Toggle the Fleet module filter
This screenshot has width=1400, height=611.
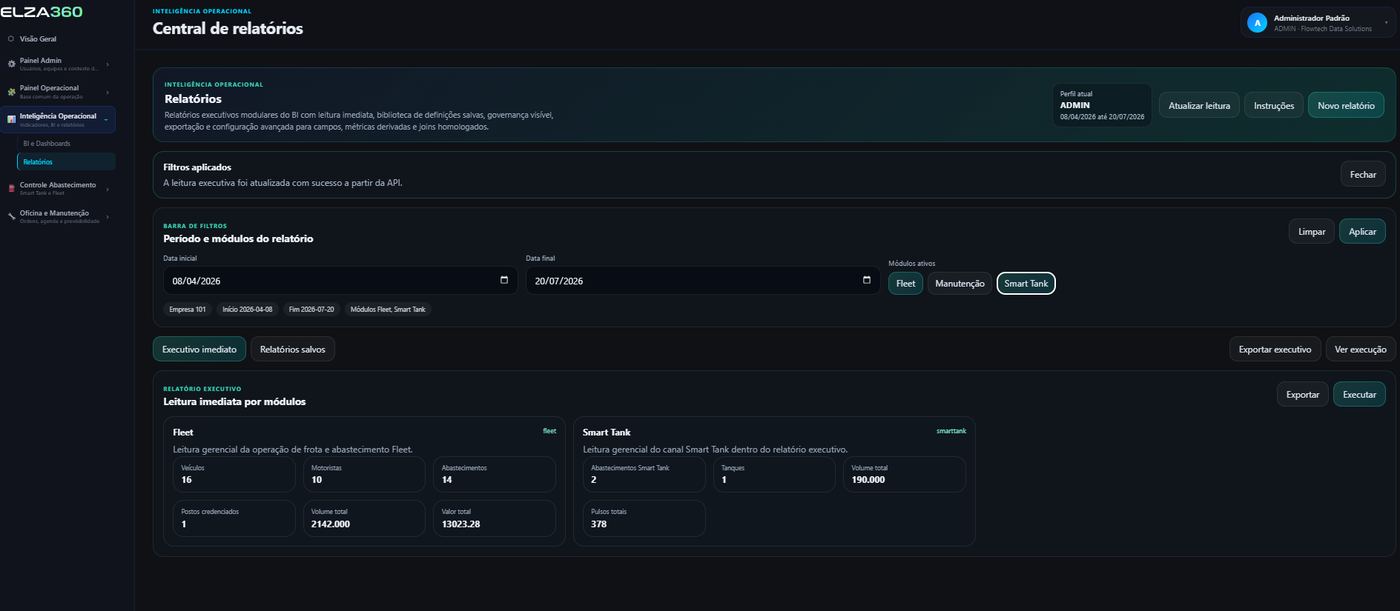tap(905, 283)
